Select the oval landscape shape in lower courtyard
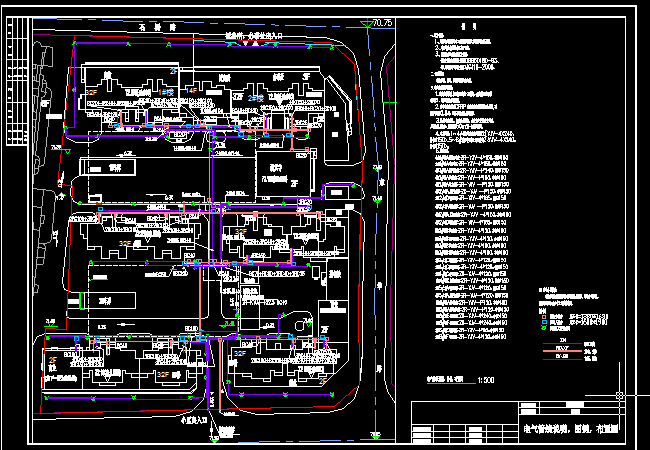Viewport: 650px width, 450px height. point(298,321)
